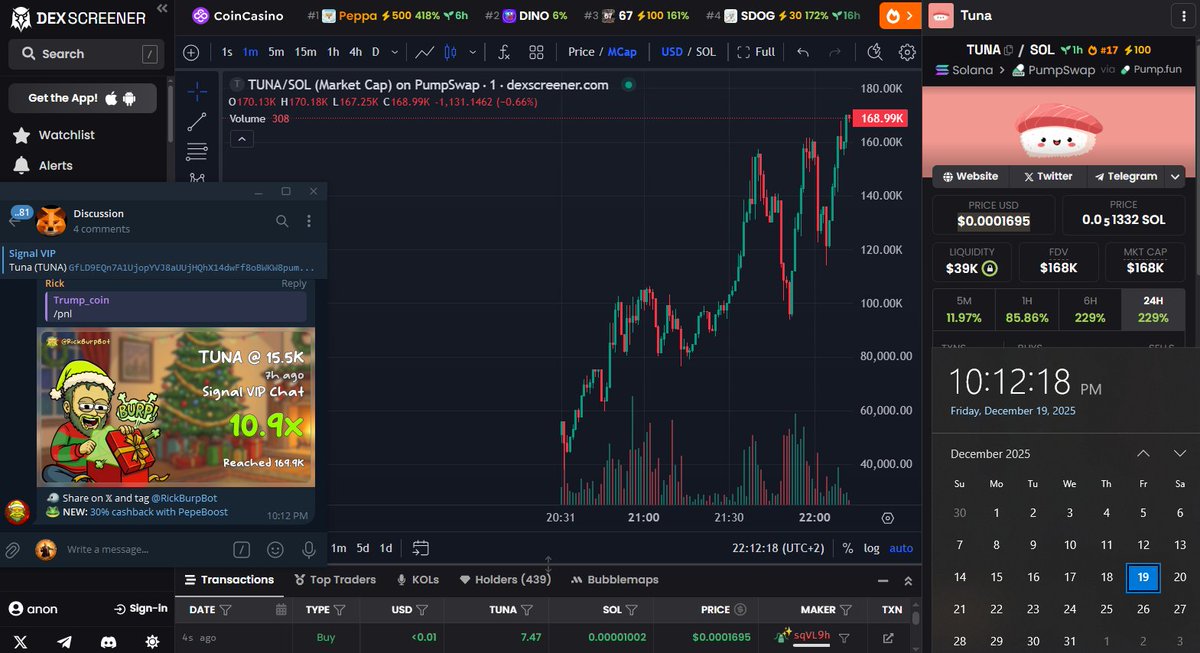The height and width of the screenshot is (653, 1200).
Task: Open time axis settings gear icon
Action: [x=887, y=518]
